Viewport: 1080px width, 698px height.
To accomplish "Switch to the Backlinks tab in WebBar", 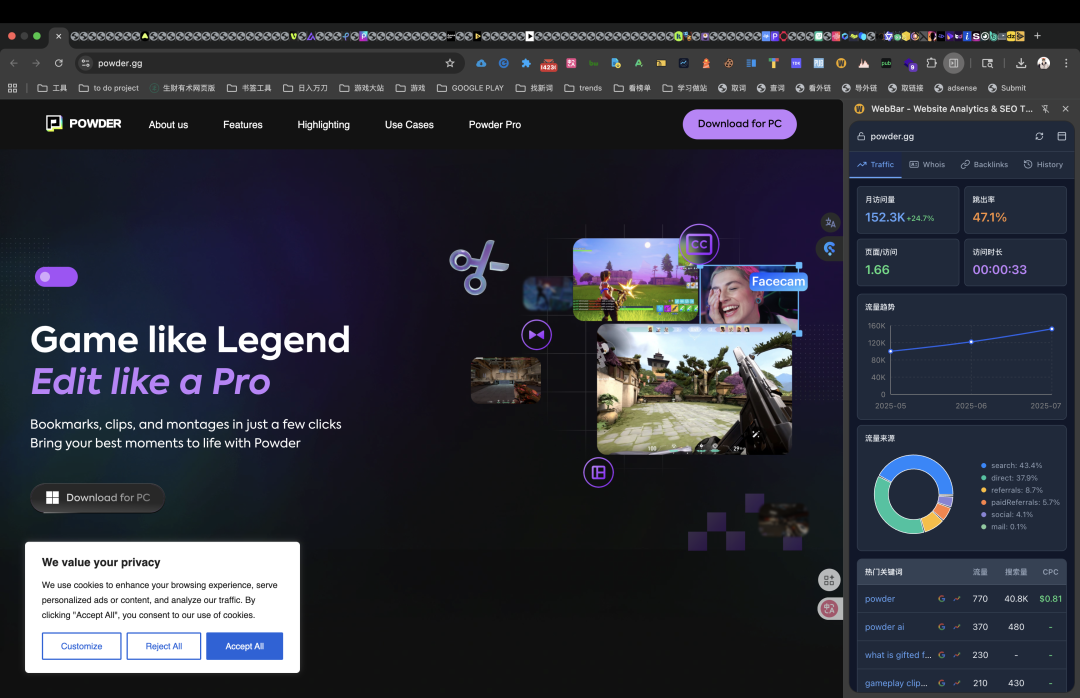I will (x=984, y=165).
